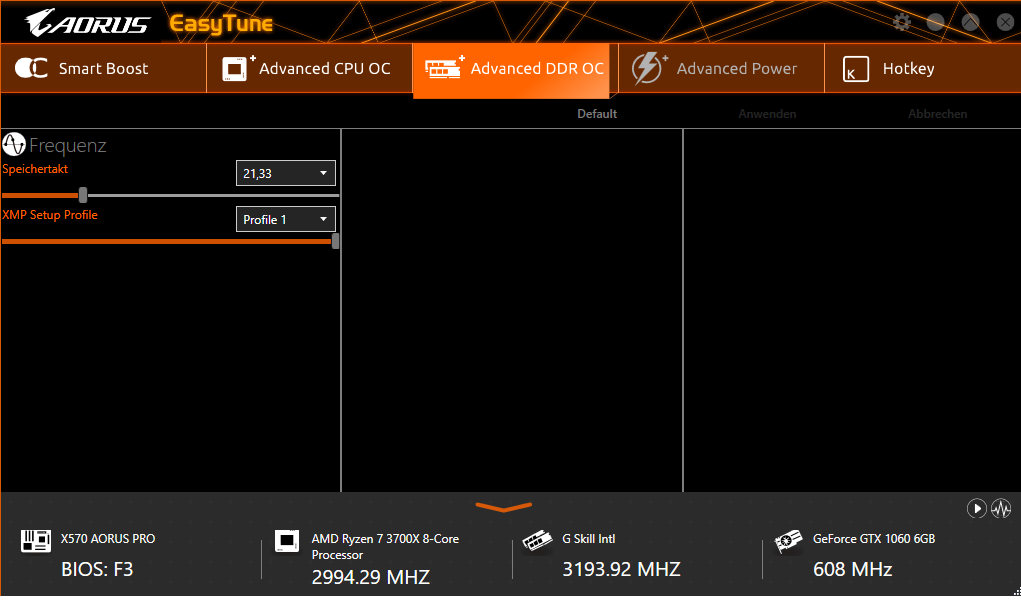Collapse the info bar with orange chevron

click(504, 507)
